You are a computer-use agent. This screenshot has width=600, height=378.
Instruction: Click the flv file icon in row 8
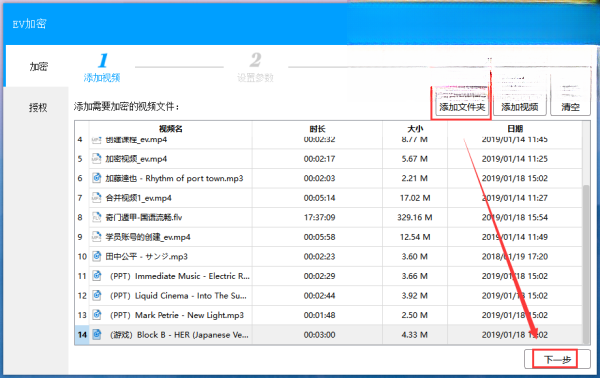[96, 217]
